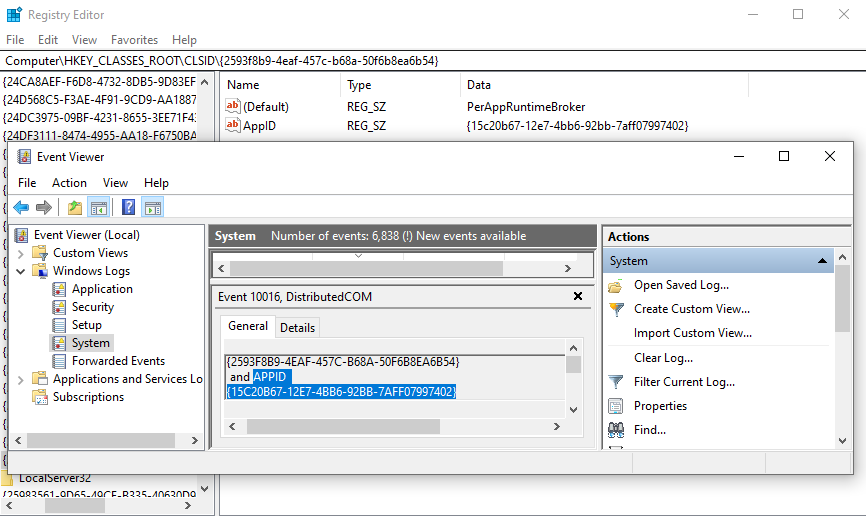This screenshot has height=516, width=866.
Task: Close the Event 10016 preview pane
Action: tap(578, 296)
